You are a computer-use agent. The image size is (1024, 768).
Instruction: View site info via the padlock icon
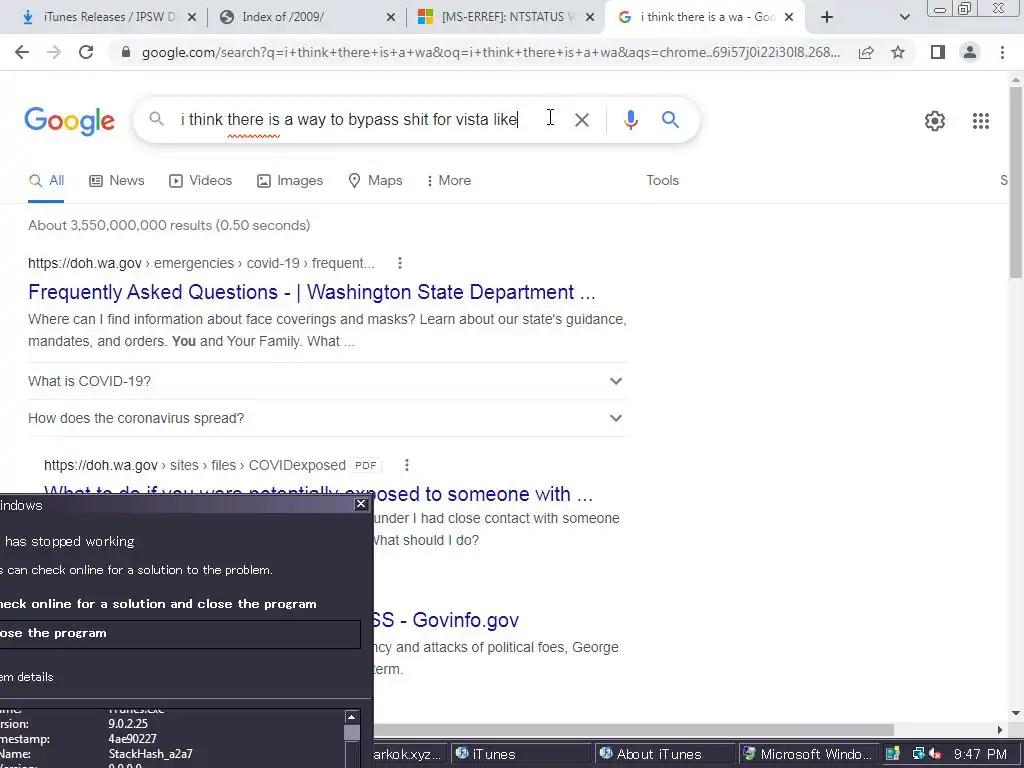click(125, 52)
